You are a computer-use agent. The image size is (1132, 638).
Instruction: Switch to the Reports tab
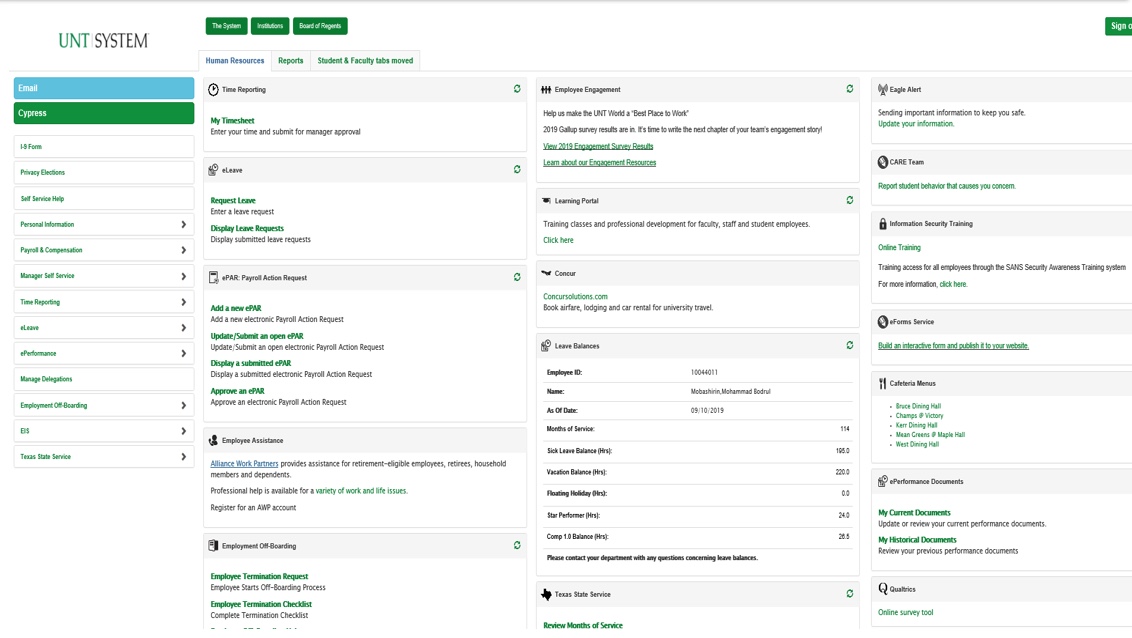pos(290,61)
